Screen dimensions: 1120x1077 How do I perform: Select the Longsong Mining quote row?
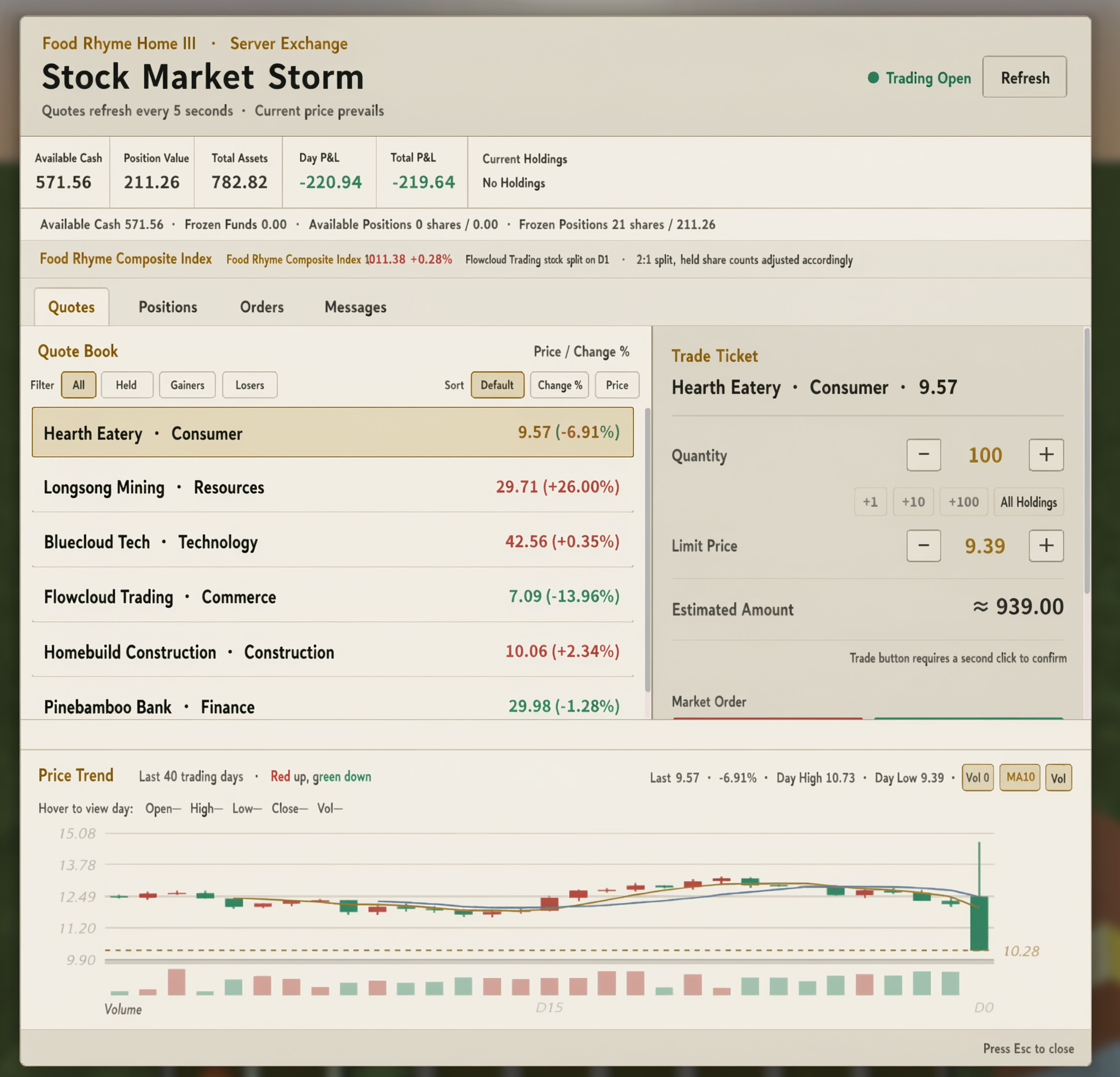click(333, 487)
